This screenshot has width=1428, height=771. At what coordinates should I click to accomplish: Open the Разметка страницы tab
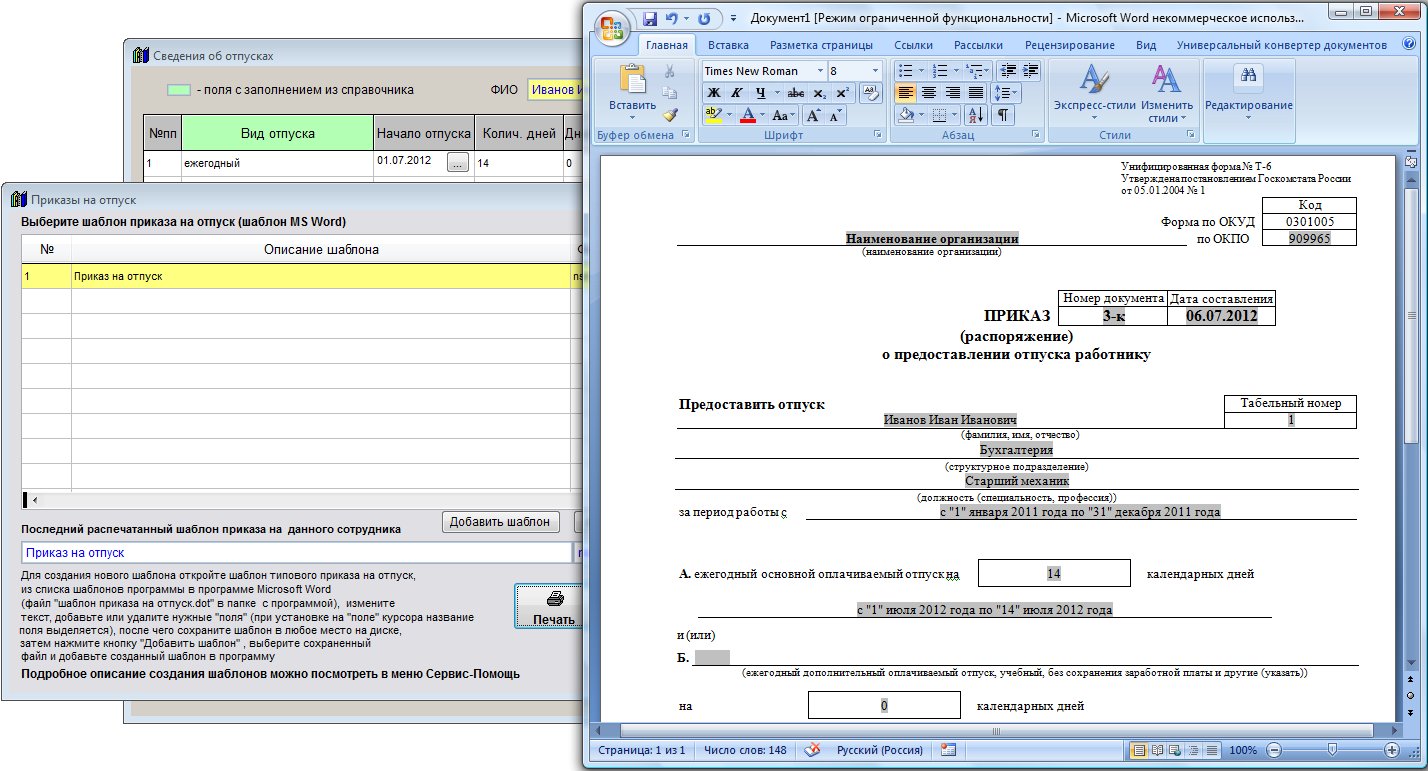821,45
